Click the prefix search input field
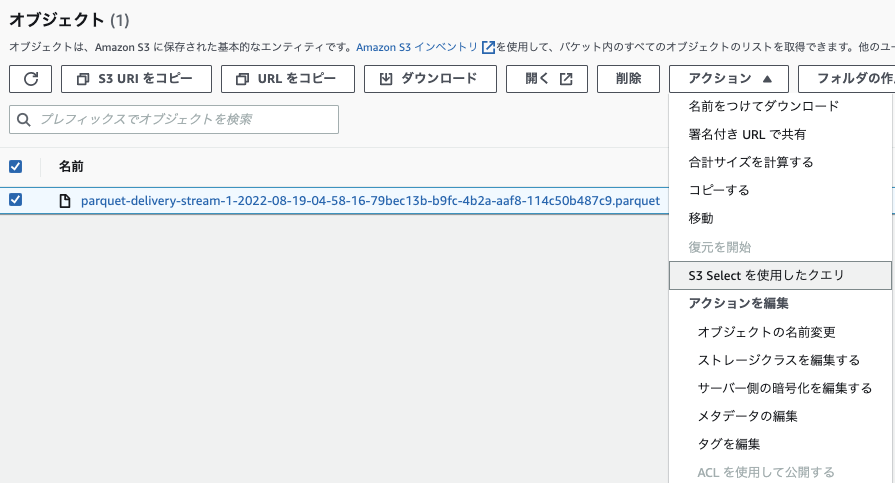This screenshot has height=483, width=895. tap(174, 119)
